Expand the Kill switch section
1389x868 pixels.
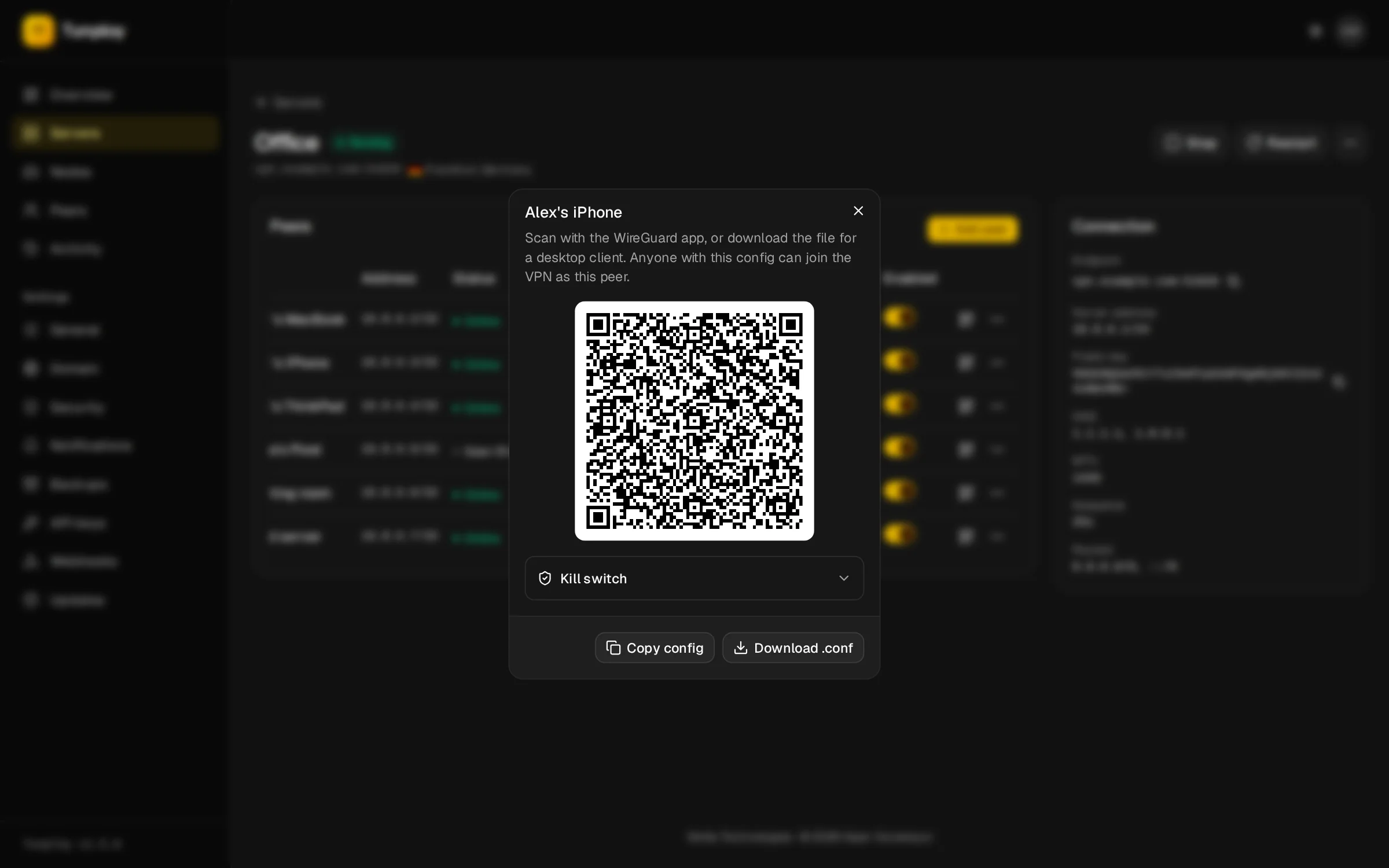pos(694,578)
